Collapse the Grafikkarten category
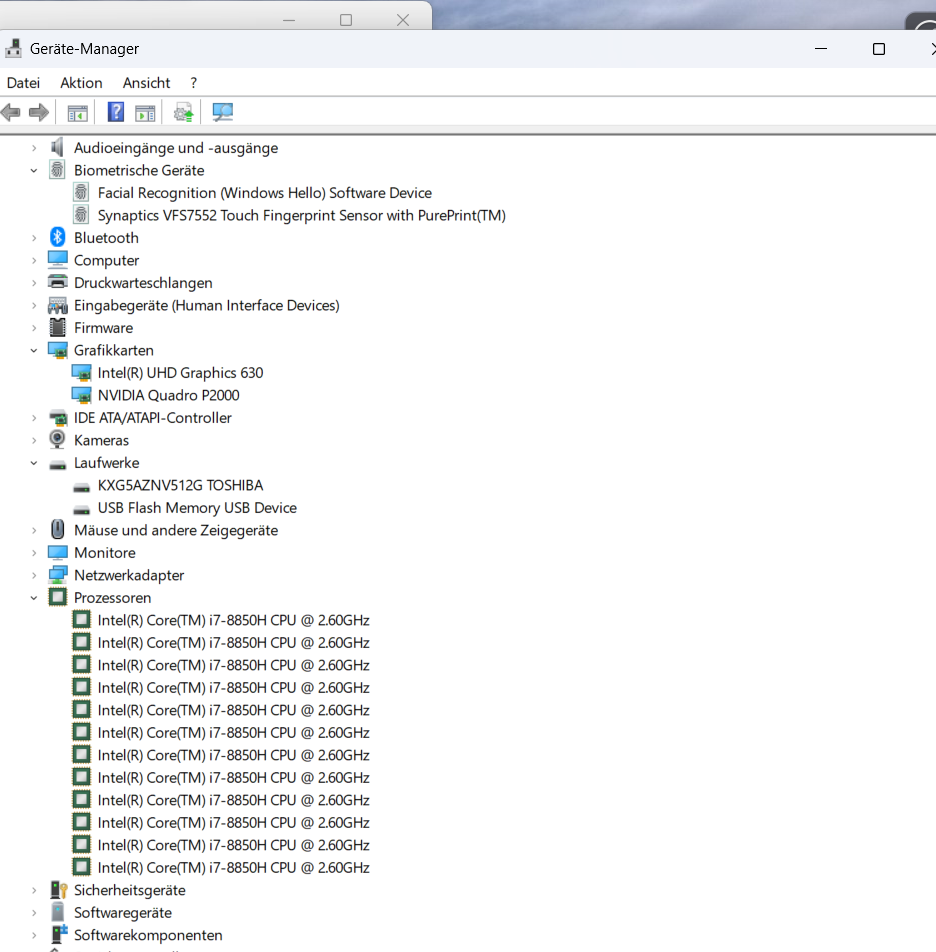Image resolution: width=936 pixels, height=952 pixels. (x=34, y=350)
